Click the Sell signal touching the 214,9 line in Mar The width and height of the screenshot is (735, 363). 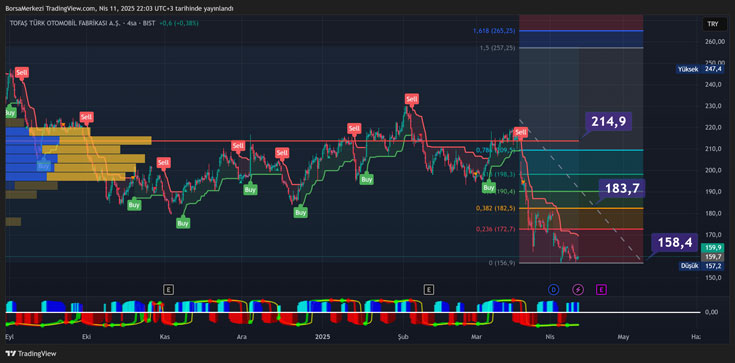click(x=521, y=132)
